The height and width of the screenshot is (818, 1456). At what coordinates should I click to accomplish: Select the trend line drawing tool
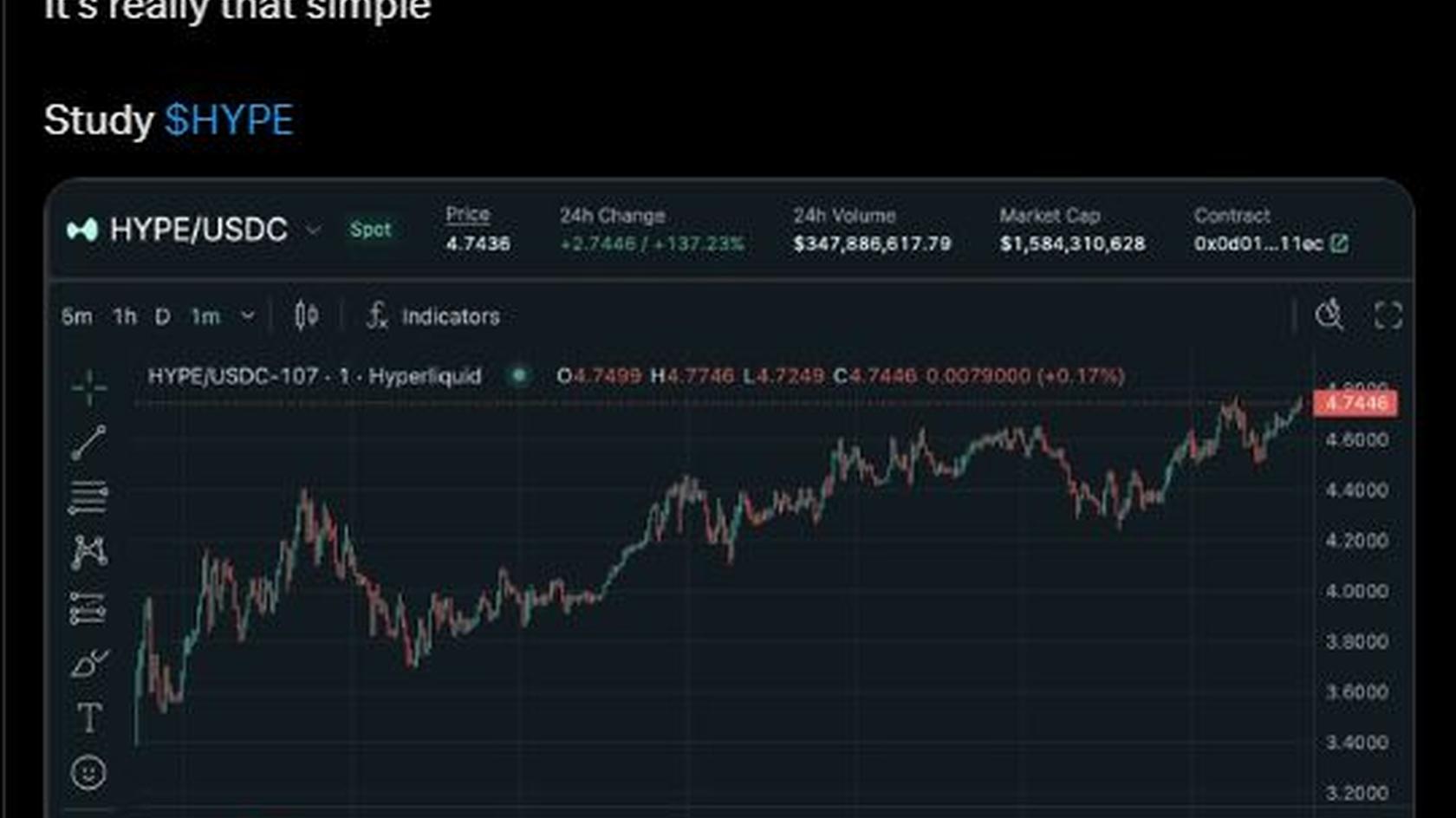88,443
